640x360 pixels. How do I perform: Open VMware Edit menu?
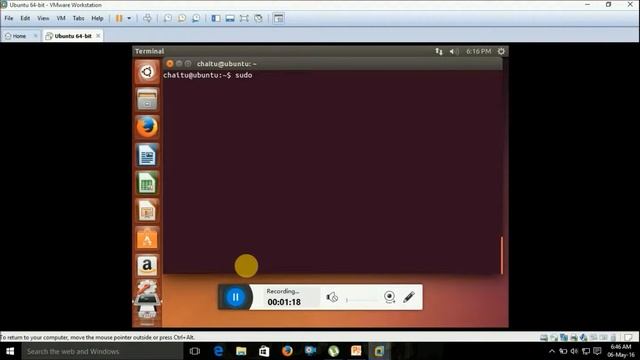coord(25,18)
